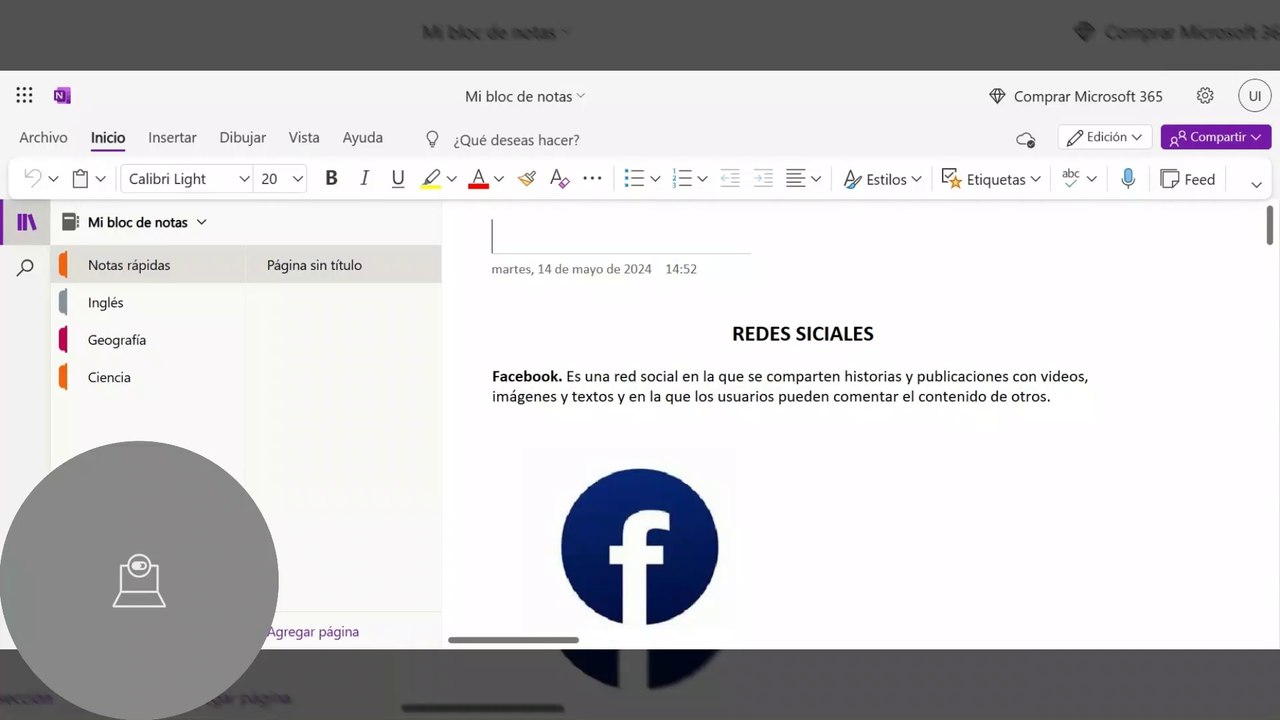Open the Página sin título page
The width and height of the screenshot is (1280, 720).
pyautogui.click(x=343, y=265)
